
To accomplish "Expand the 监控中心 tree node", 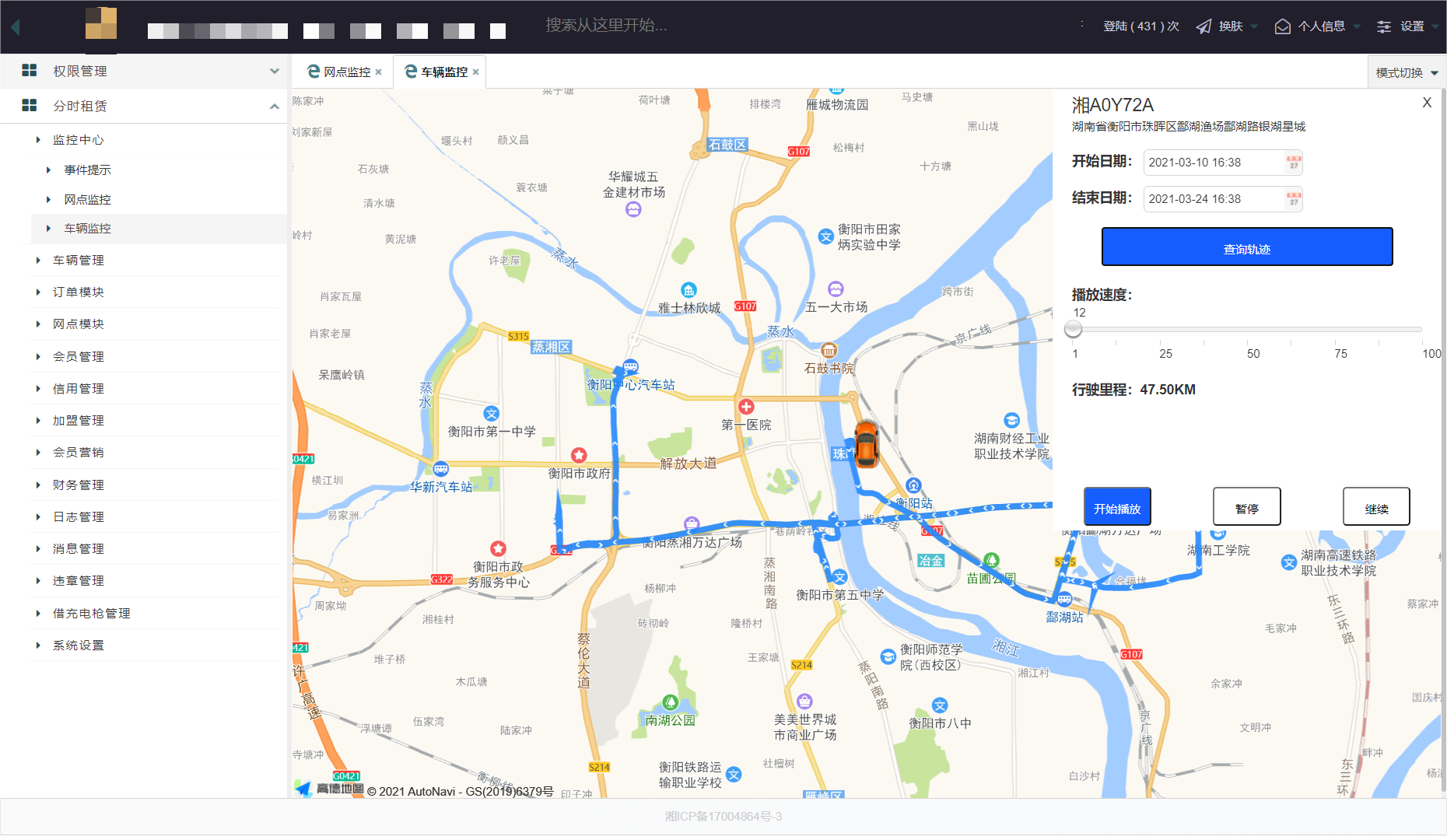I will tap(37, 140).
